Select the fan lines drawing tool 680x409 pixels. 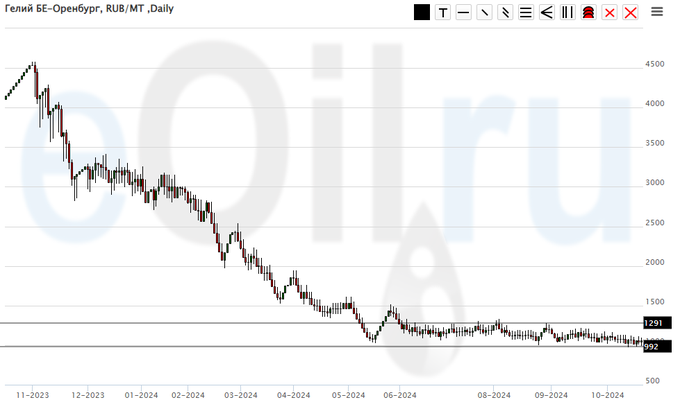coord(547,12)
